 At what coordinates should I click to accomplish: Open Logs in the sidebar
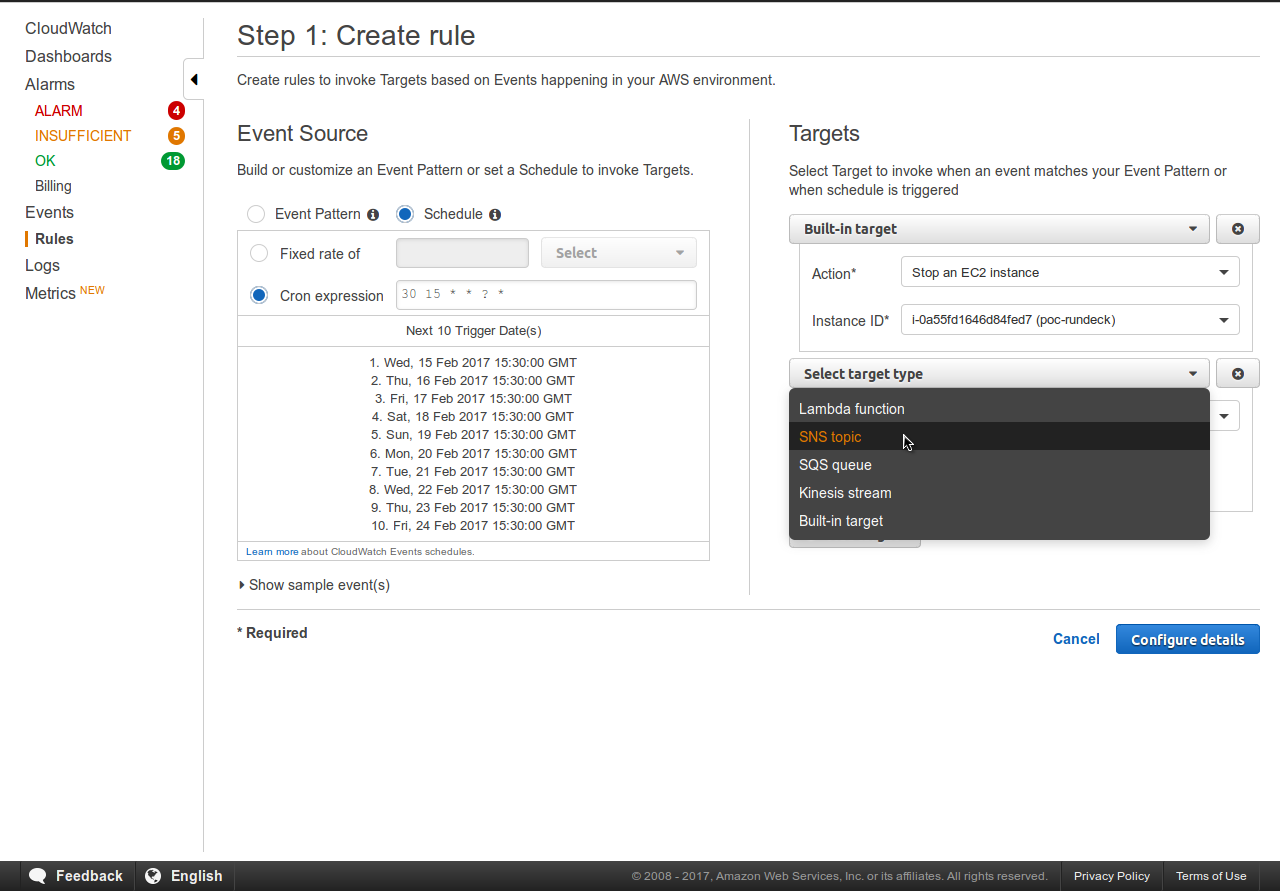[x=42, y=265]
